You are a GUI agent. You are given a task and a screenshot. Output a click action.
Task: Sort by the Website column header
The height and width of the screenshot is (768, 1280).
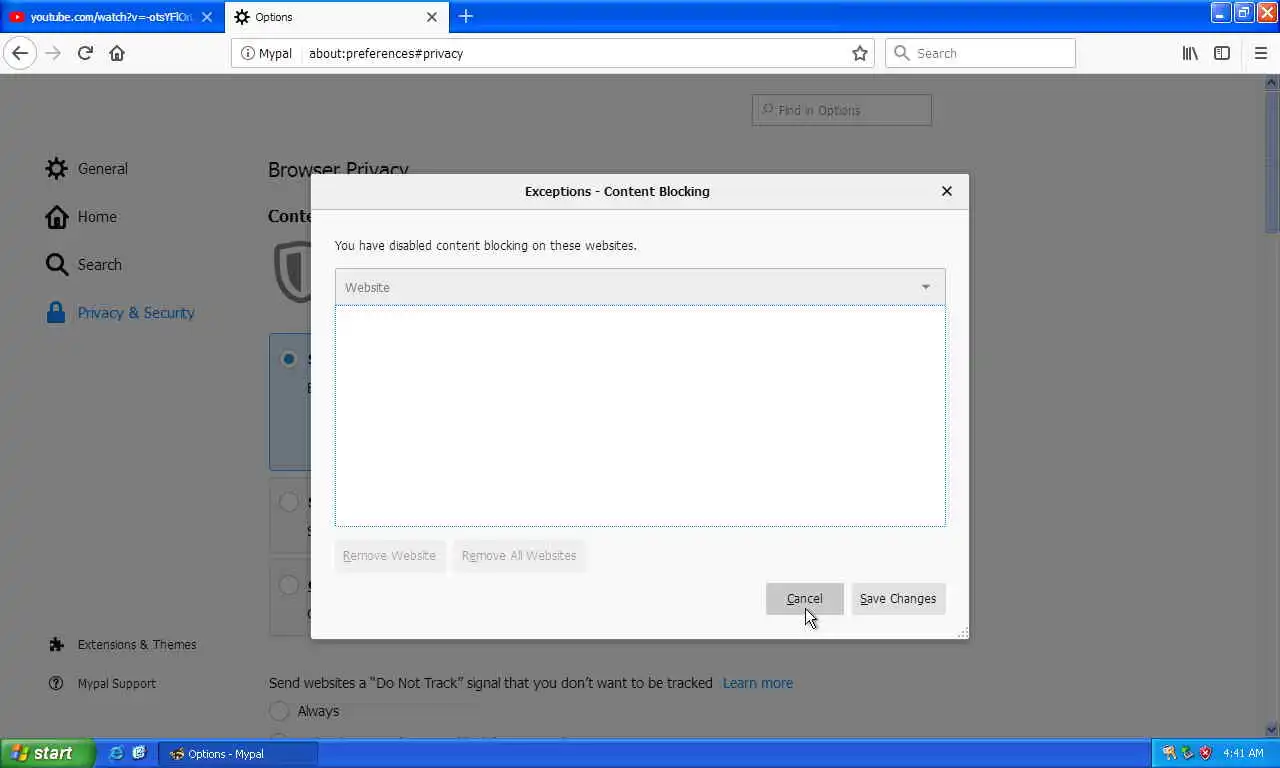(640, 287)
